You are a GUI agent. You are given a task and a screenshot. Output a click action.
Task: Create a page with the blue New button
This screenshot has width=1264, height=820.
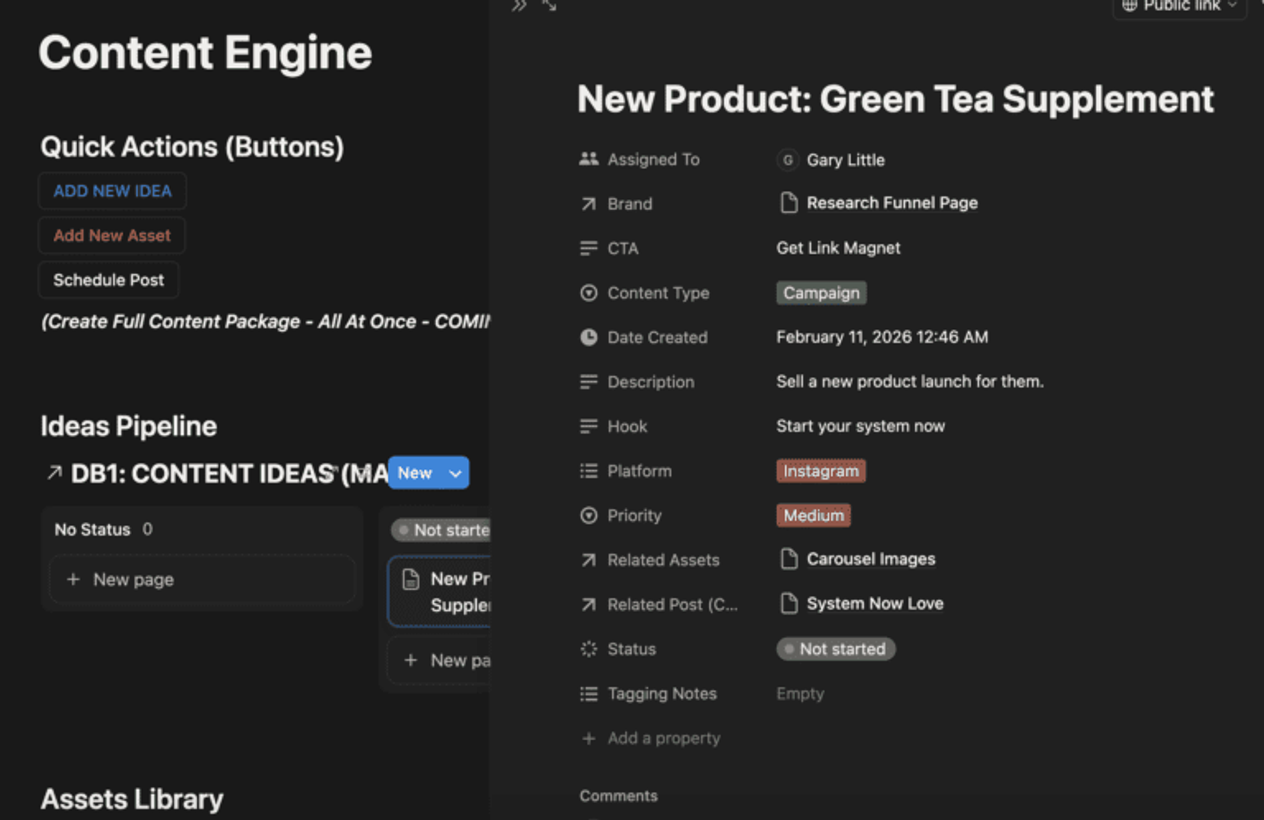tap(415, 473)
